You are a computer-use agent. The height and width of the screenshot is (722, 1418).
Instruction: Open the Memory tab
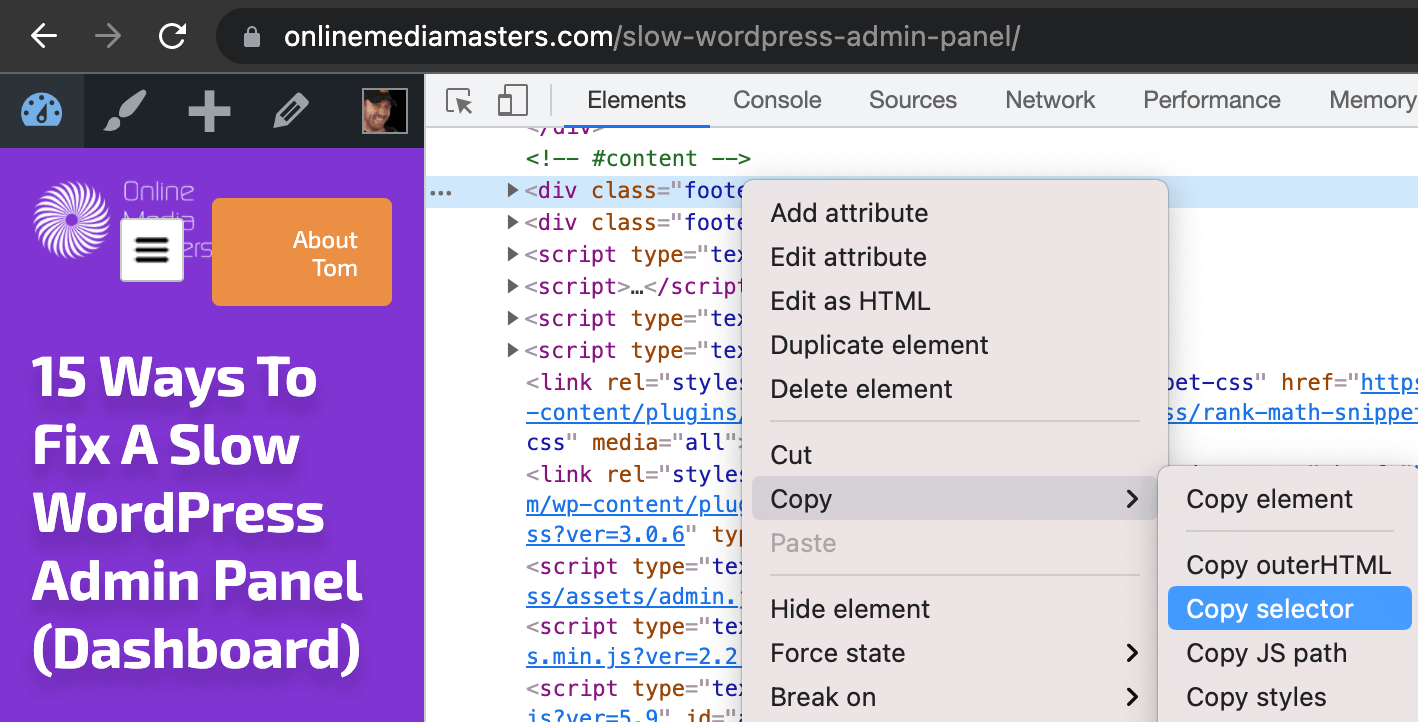click(1372, 100)
